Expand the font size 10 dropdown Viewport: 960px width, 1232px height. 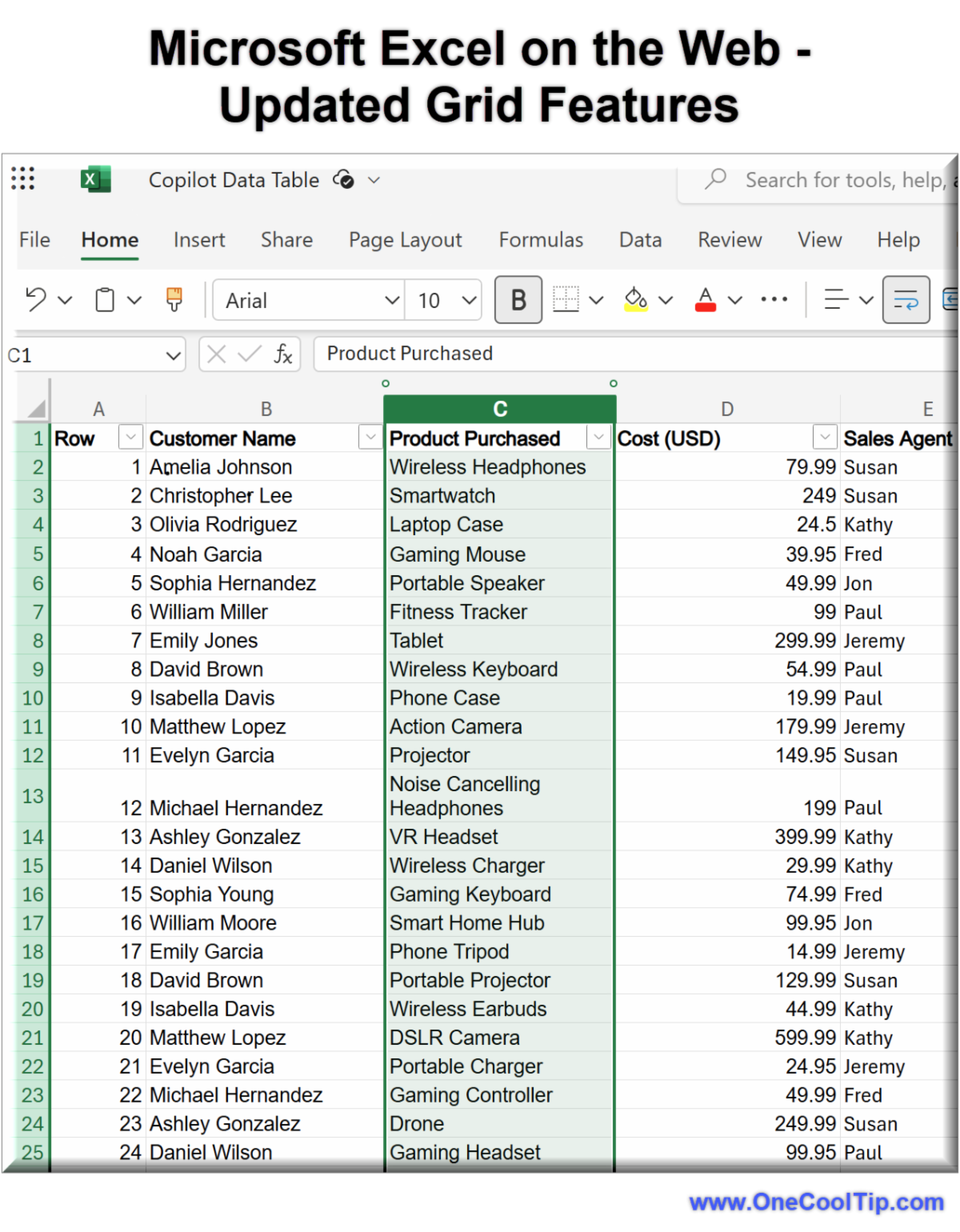tap(469, 301)
